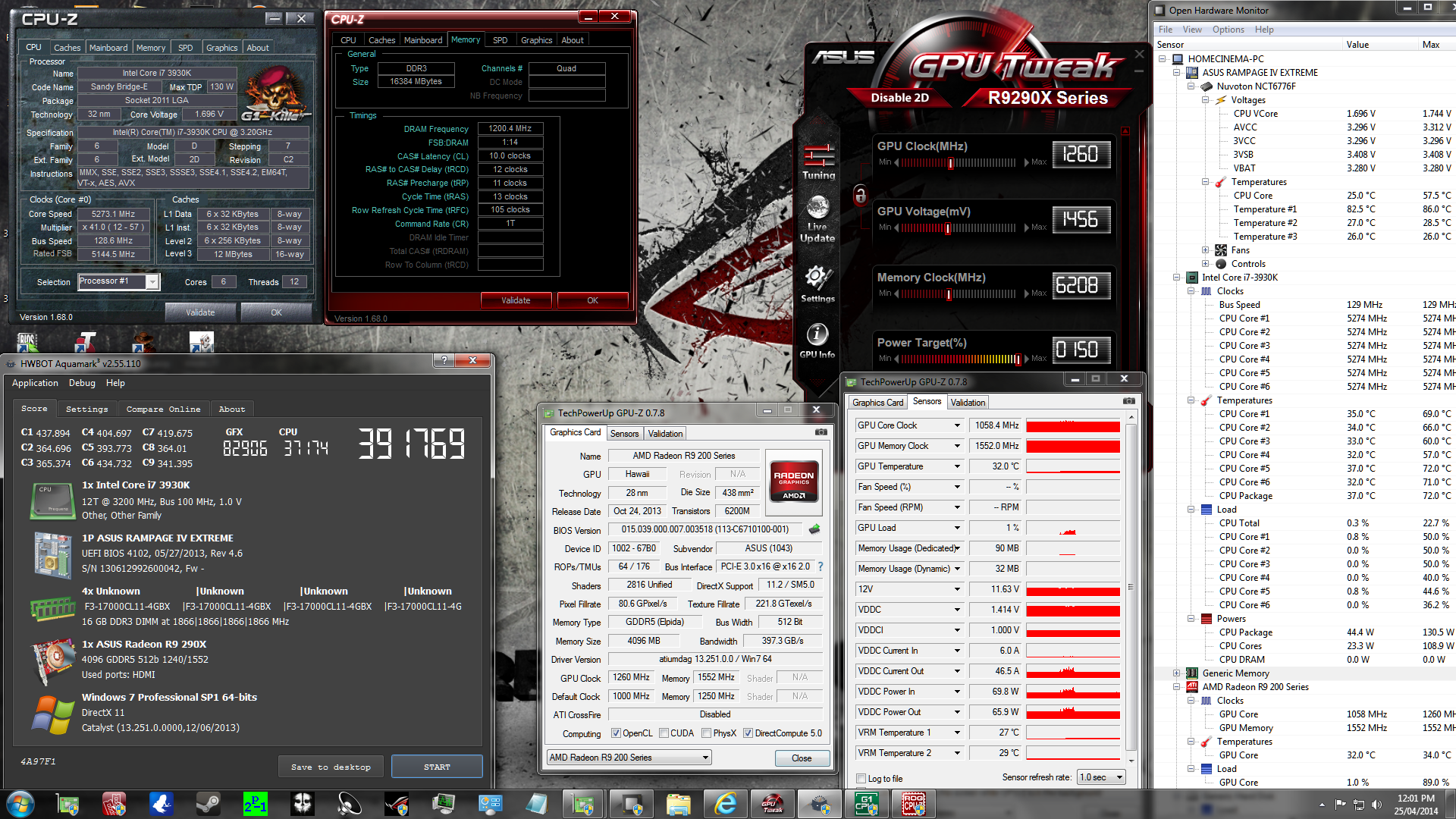Open the volume icon in system tray
1456x819 pixels.
[1376, 804]
